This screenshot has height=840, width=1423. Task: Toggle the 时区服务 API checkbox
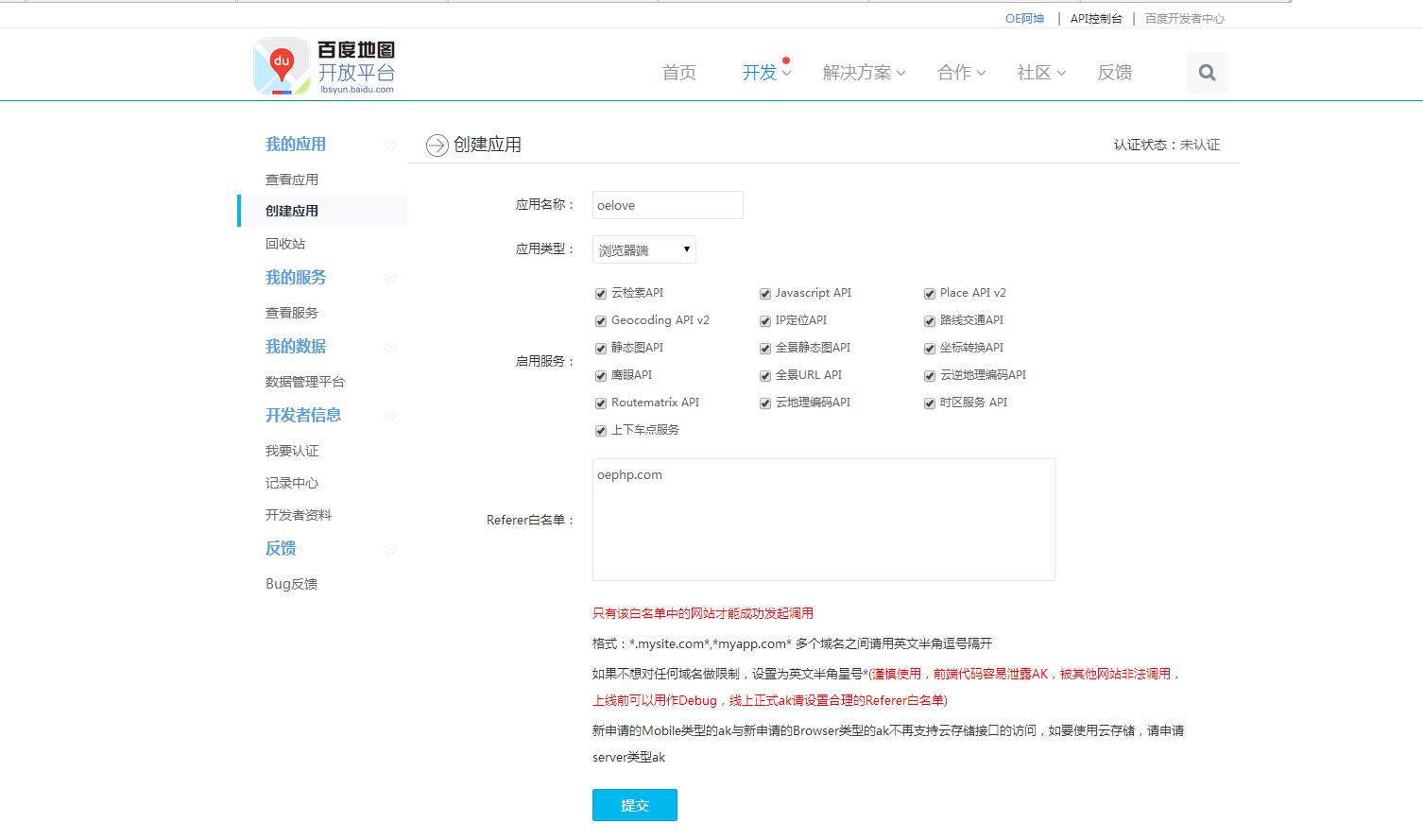930,403
